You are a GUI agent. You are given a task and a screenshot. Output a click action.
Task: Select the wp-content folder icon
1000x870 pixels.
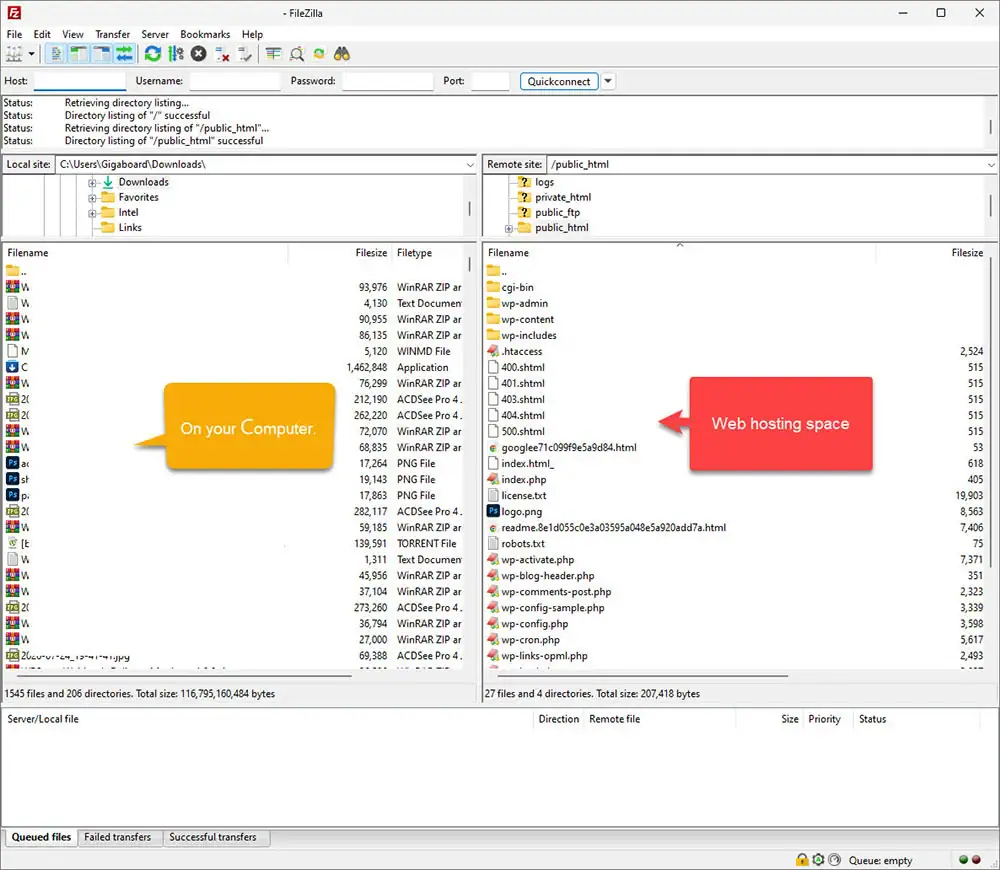(x=493, y=319)
